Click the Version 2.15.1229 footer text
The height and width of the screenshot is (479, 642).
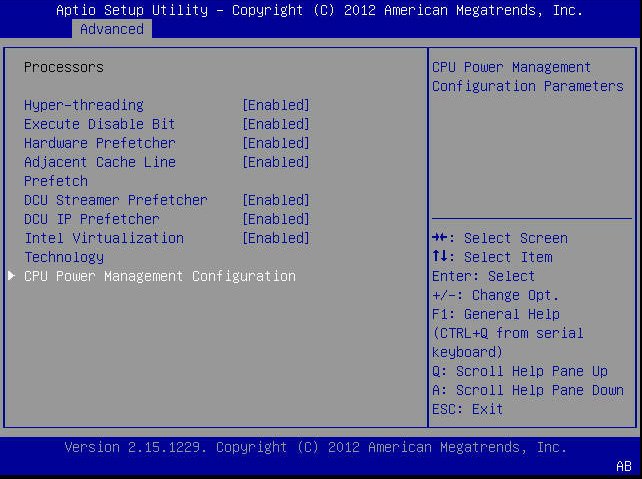click(316, 447)
